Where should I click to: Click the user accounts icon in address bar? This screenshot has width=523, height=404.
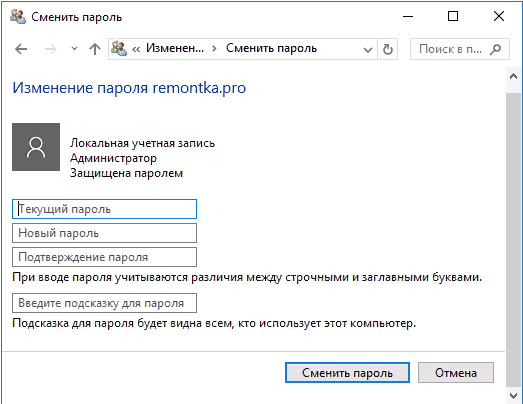(119, 49)
